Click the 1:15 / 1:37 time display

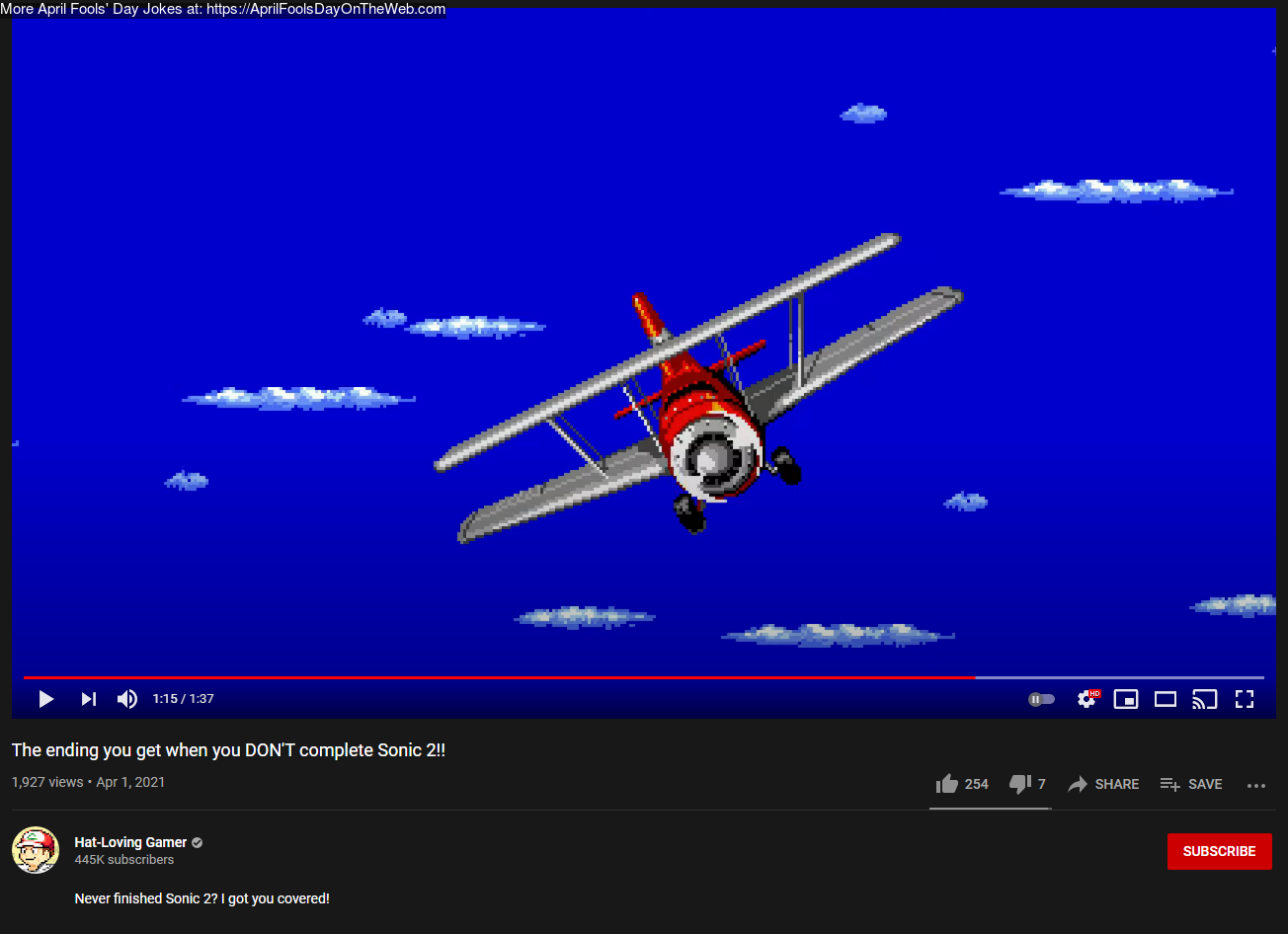[x=183, y=699]
